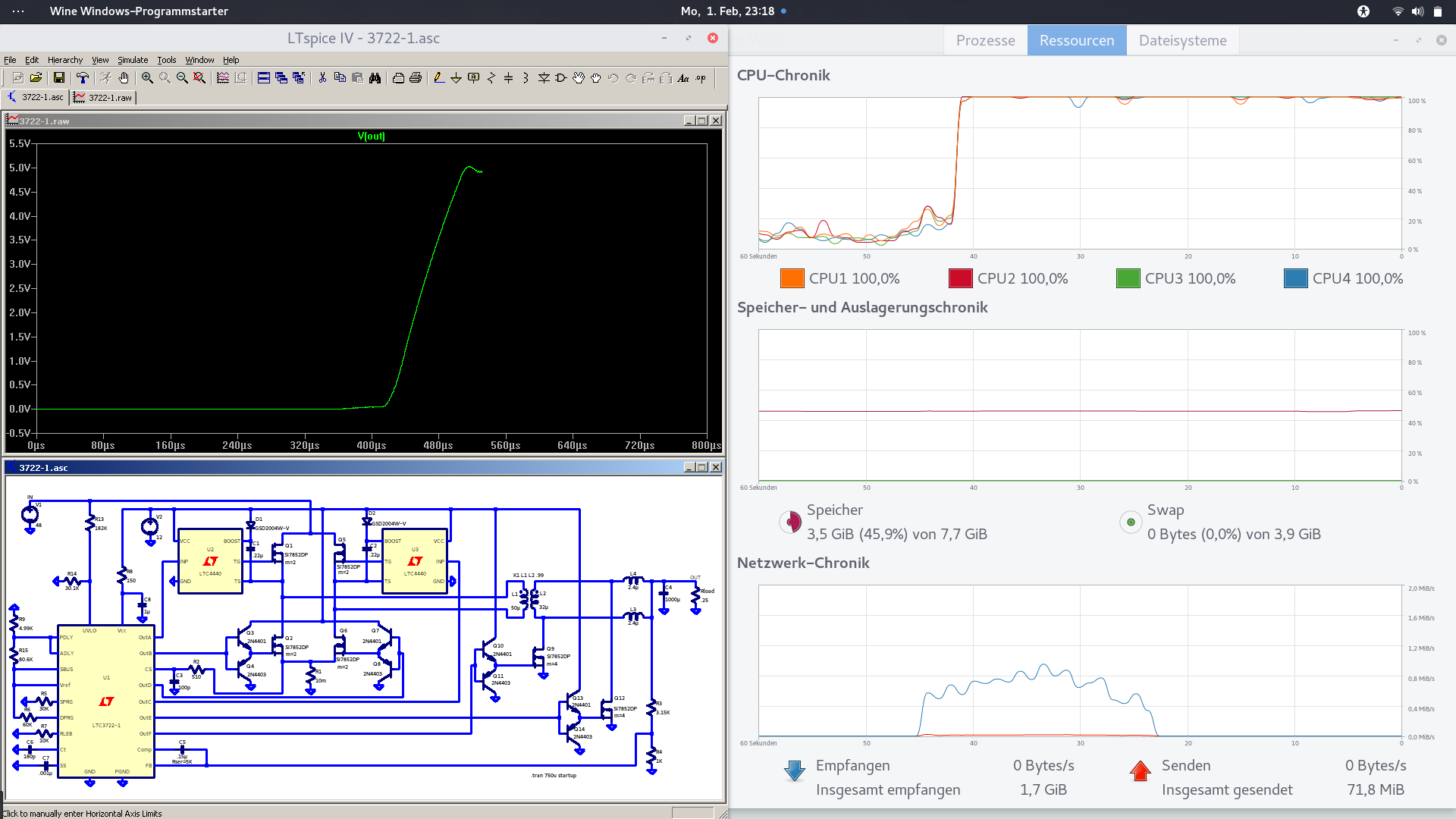The width and height of the screenshot is (1456, 819).
Task: Place a ground symbol
Action: coord(457,78)
